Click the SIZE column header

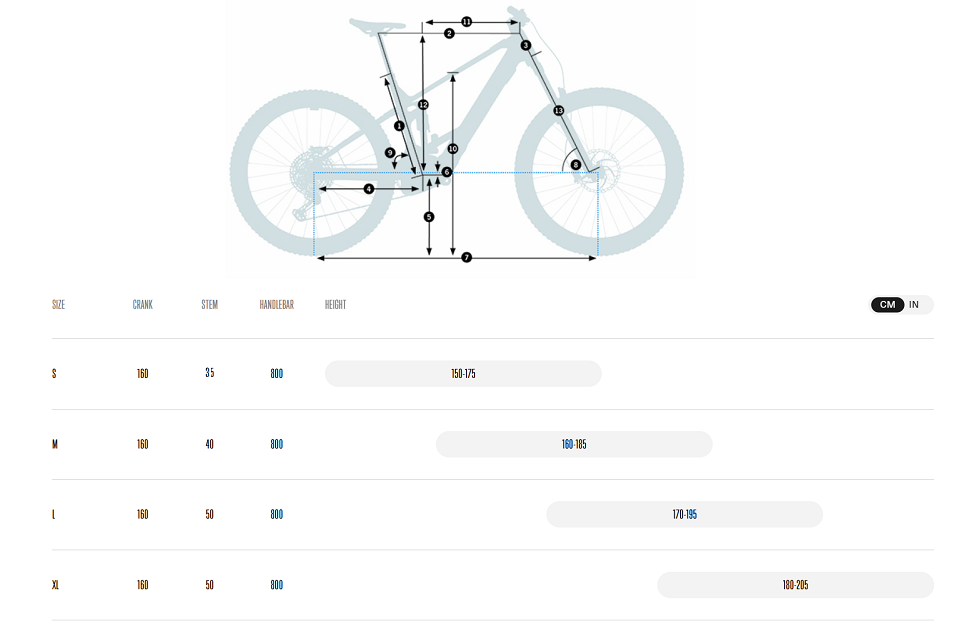(58, 305)
